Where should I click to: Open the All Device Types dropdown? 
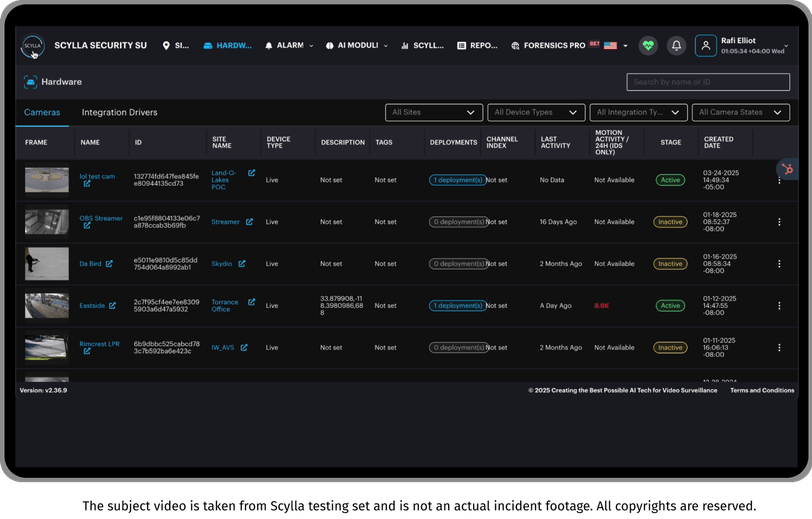pos(536,112)
